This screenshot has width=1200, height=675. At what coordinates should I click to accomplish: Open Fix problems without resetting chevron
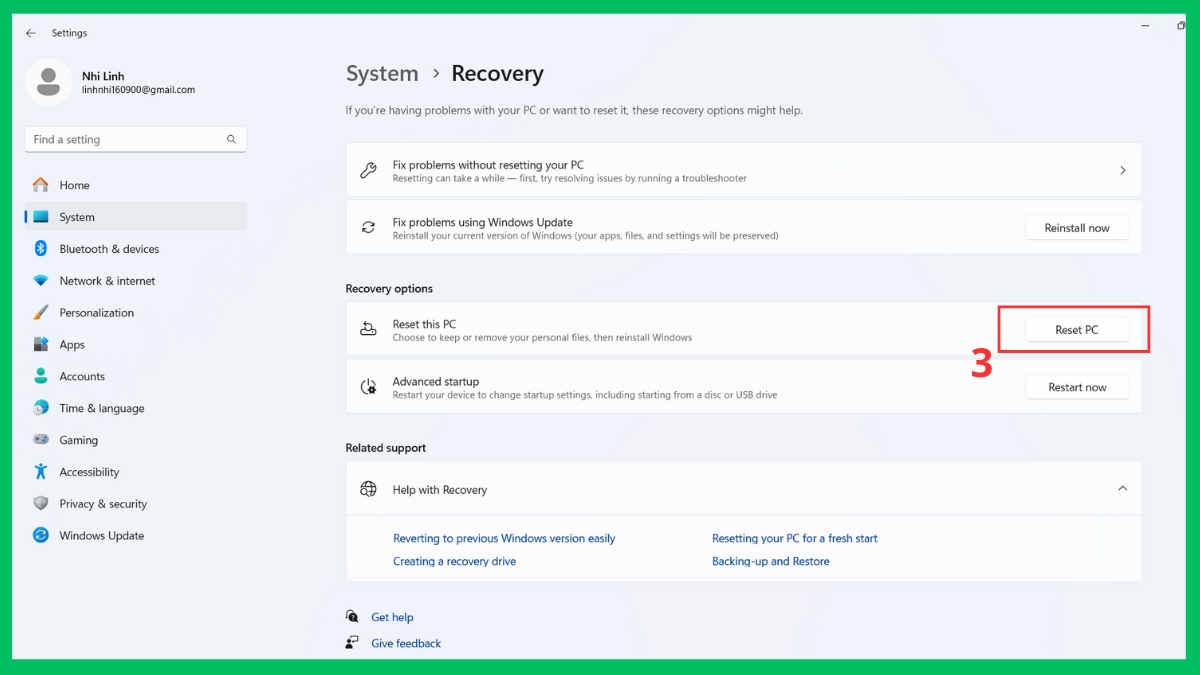1122,171
